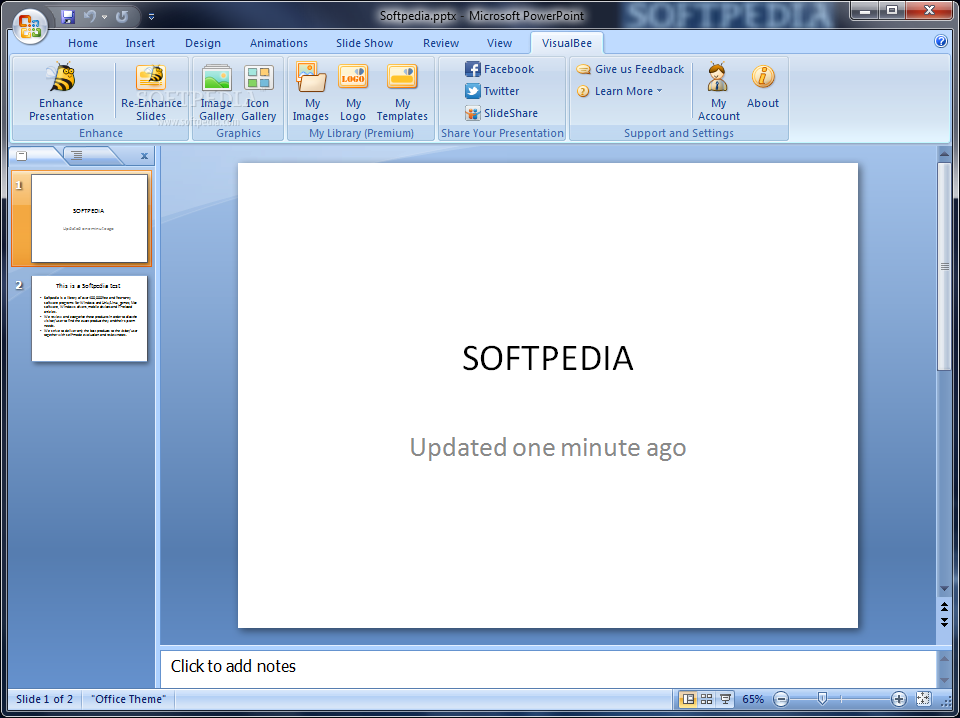This screenshot has height=718, width=960.
Task: Open My Logo library
Action: [x=353, y=93]
